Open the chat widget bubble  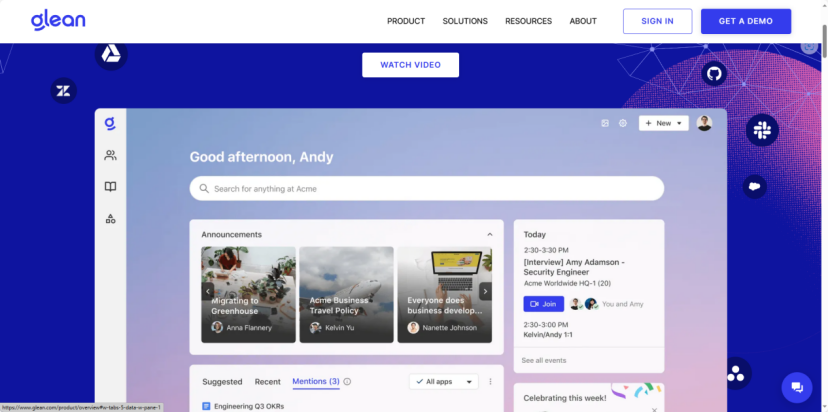coord(797,388)
